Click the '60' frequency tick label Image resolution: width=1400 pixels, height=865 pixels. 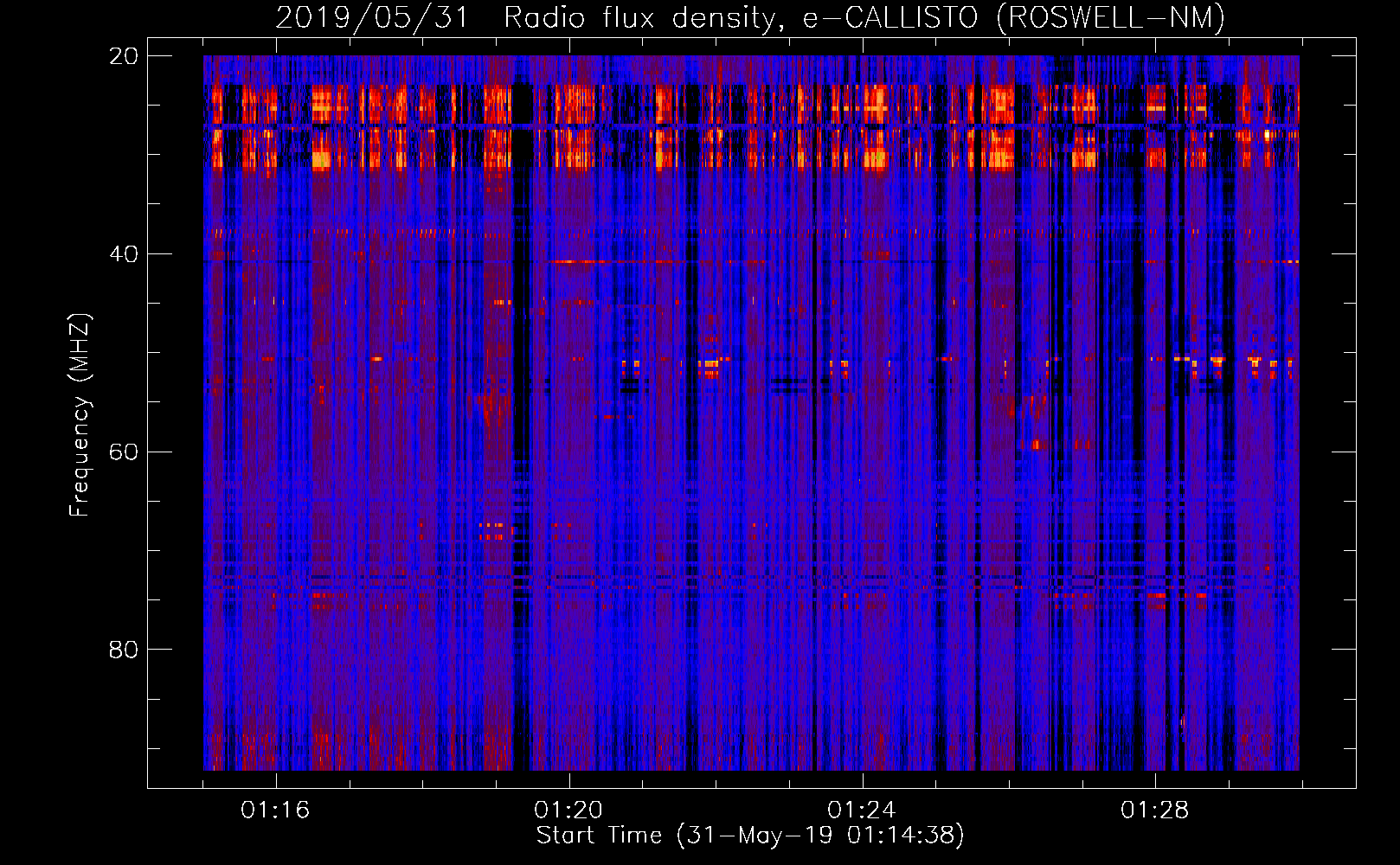click(124, 452)
